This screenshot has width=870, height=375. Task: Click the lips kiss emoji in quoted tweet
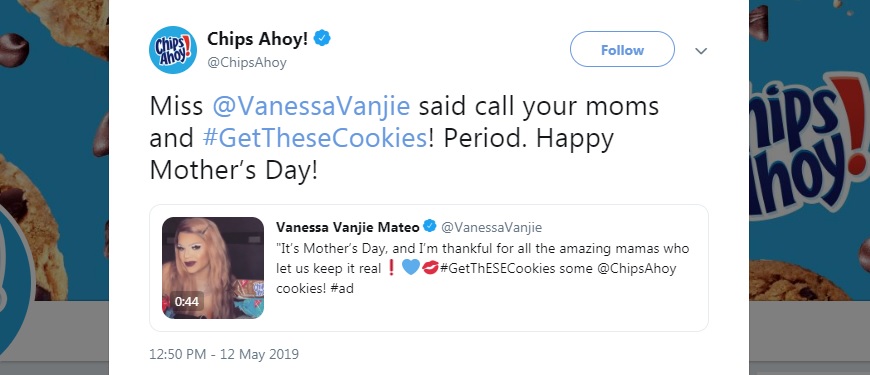click(x=430, y=268)
